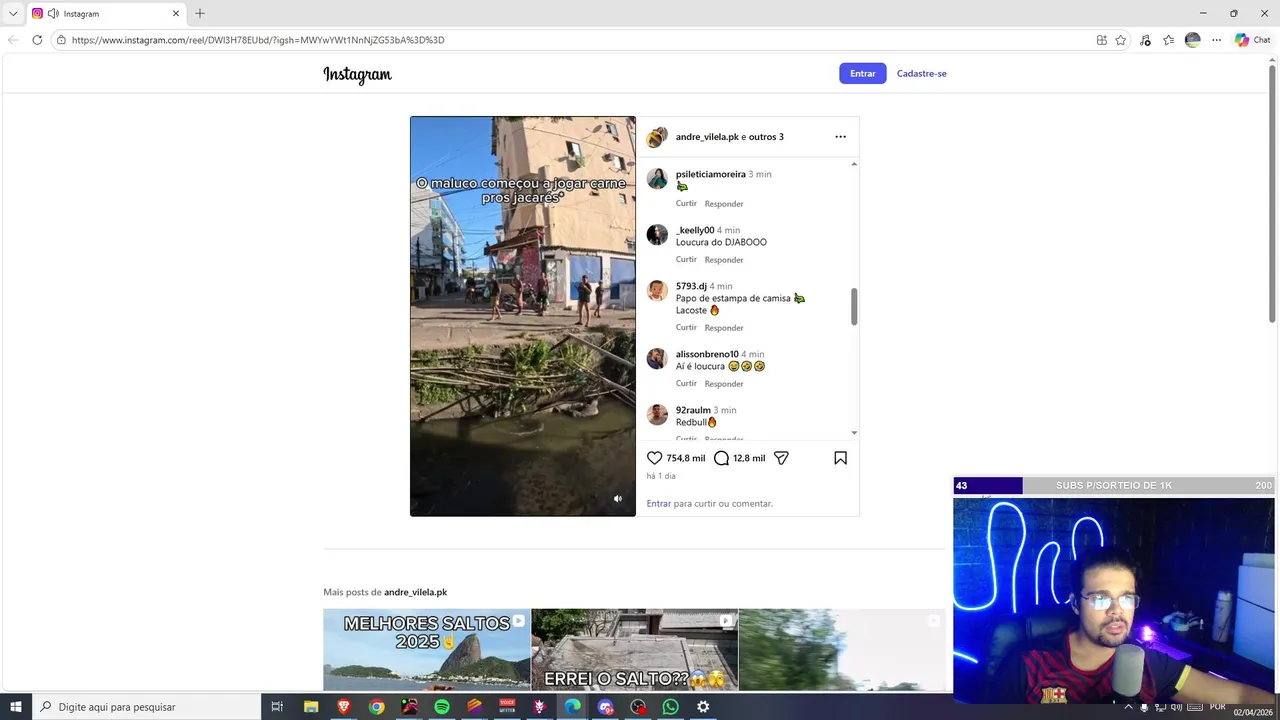Click the 12,8 mil comments count

pyautogui.click(x=749, y=458)
